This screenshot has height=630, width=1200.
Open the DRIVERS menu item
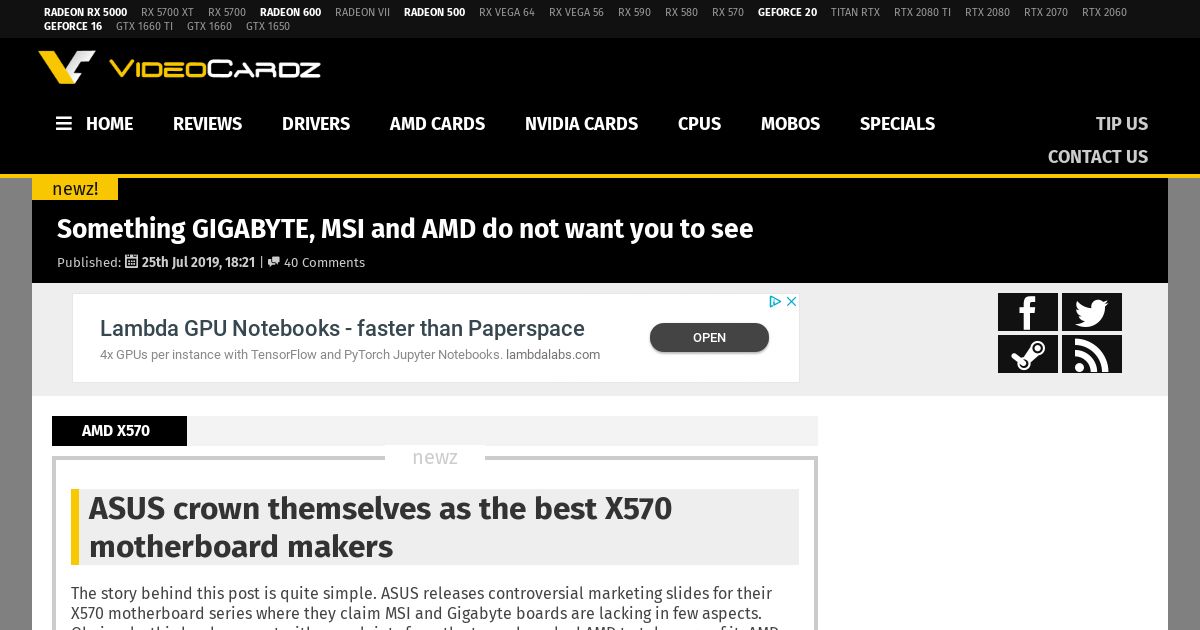[x=316, y=124]
